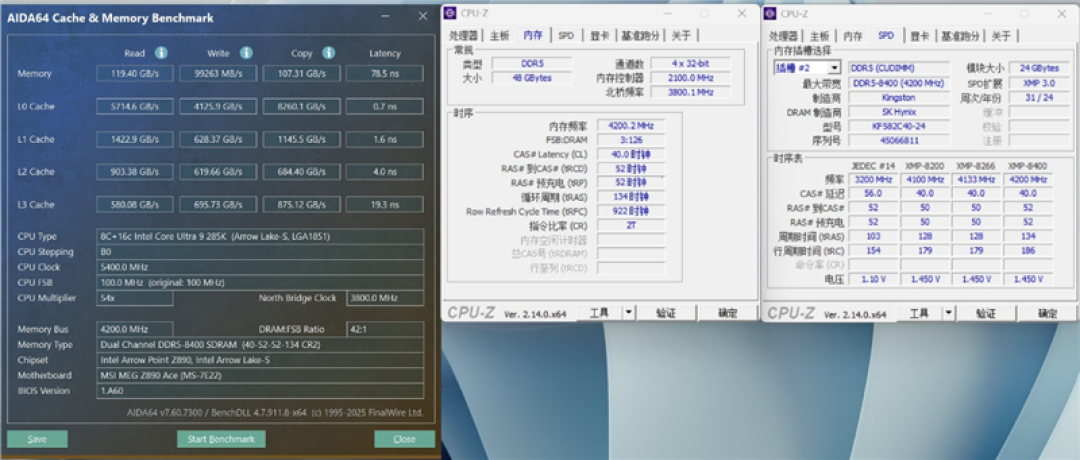Click the L3 Cache Latency value 19.3 ns
This screenshot has width=1080, height=460.
(384, 205)
